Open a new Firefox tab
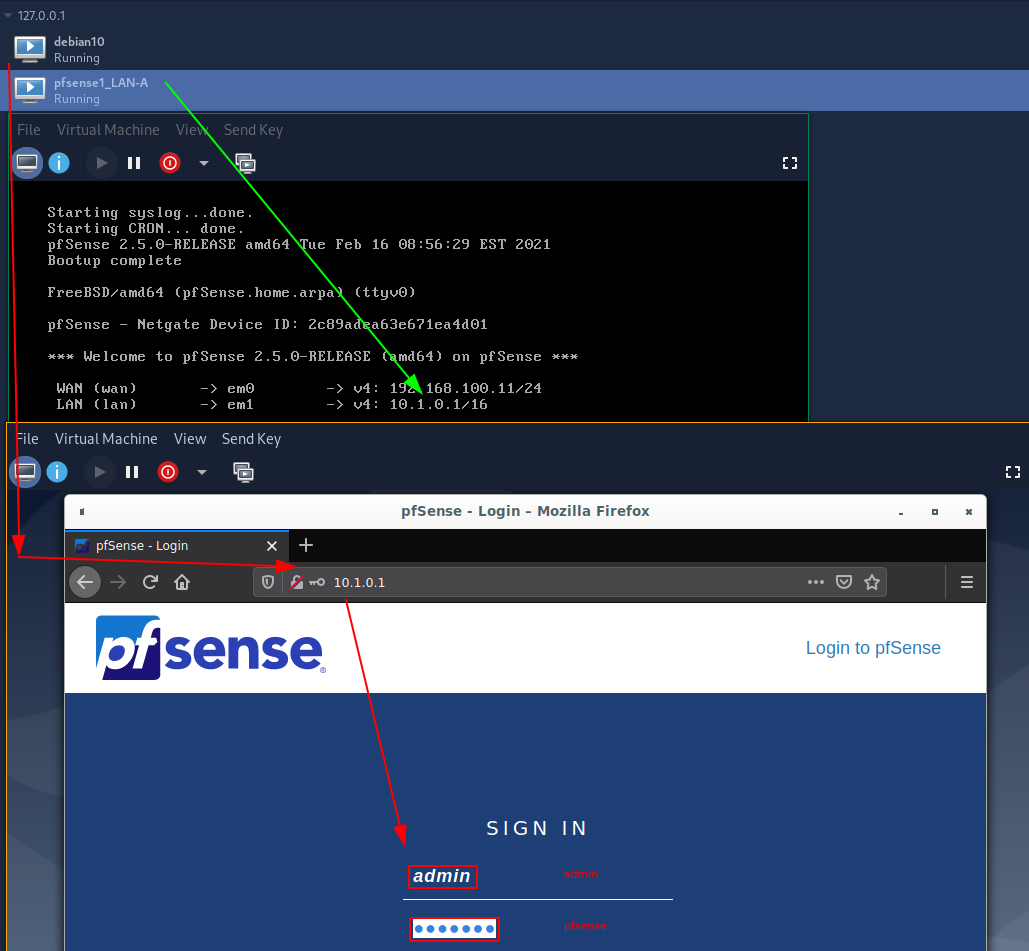The image size is (1029, 951). [306, 545]
